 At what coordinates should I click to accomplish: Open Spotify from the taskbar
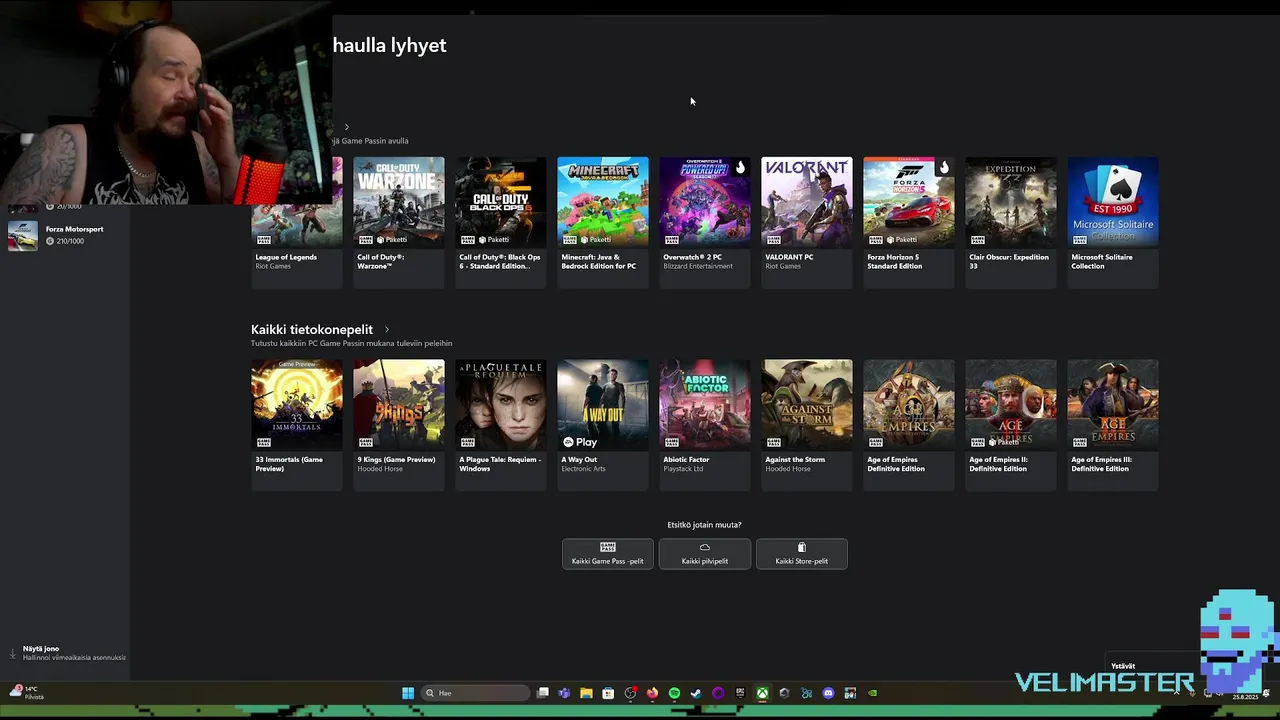pyautogui.click(x=674, y=693)
